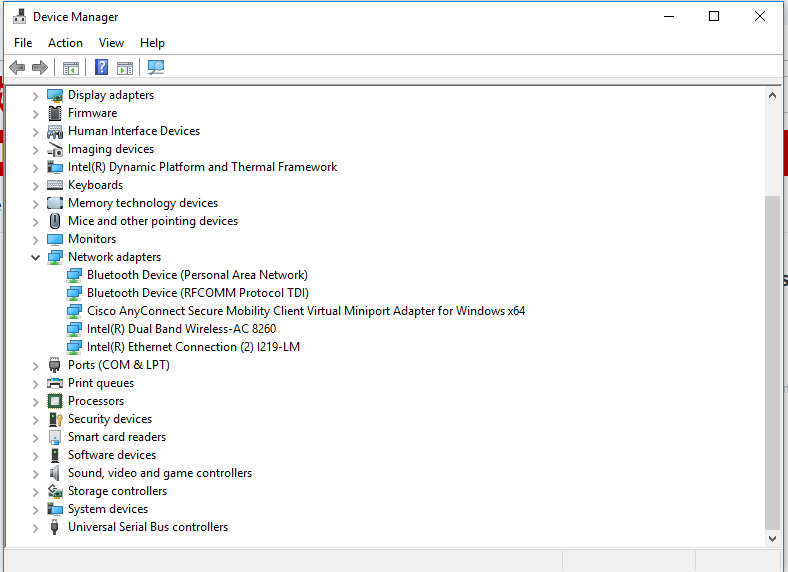The height and width of the screenshot is (572, 788).
Task: Expand the Human Interface Devices node
Action: (x=35, y=132)
